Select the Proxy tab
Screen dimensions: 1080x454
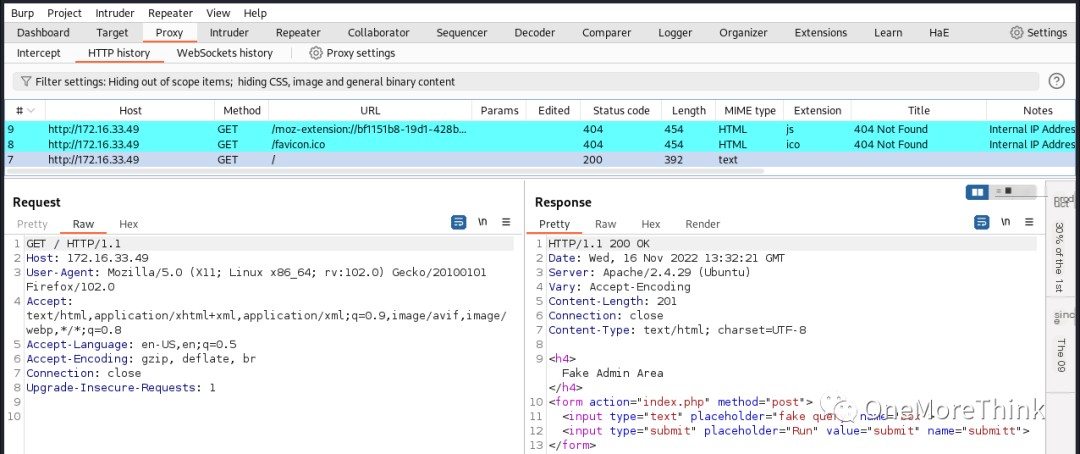(x=169, y=32)
